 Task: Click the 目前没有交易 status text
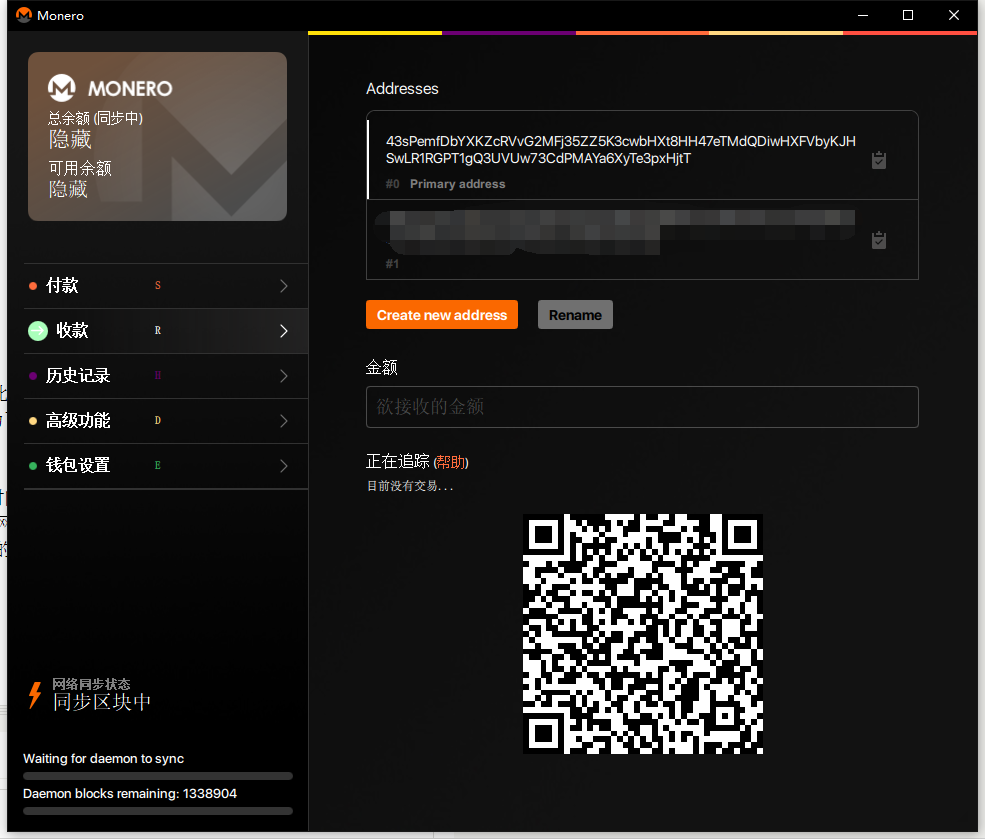tap(410, 485)
